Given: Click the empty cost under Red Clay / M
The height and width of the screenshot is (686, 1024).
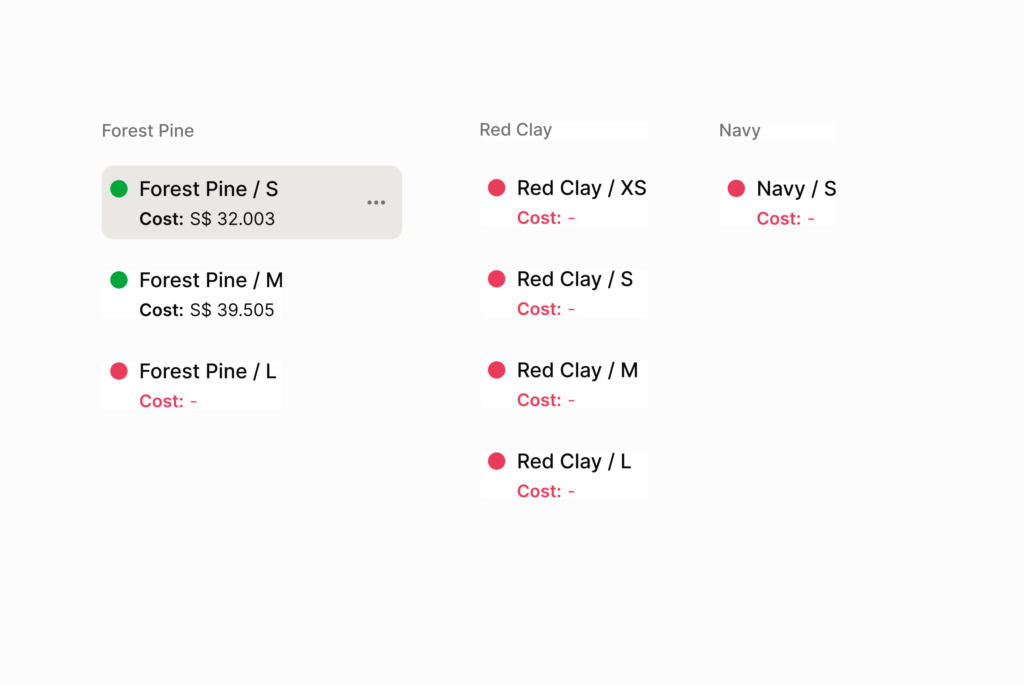Looking at the screenshot, I should [571, 401].
